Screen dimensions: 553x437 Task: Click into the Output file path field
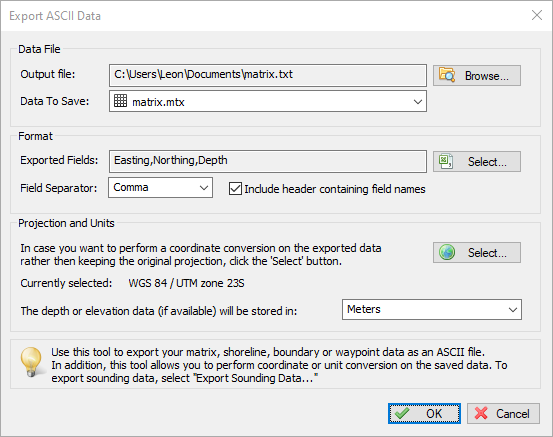point(268,75)
